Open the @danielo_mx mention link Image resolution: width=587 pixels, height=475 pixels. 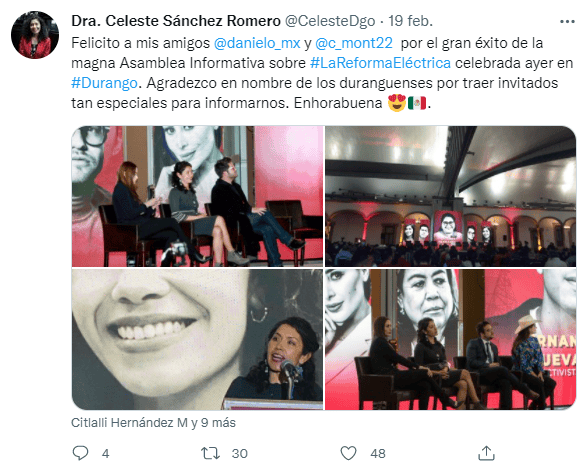tap(257, 43)
